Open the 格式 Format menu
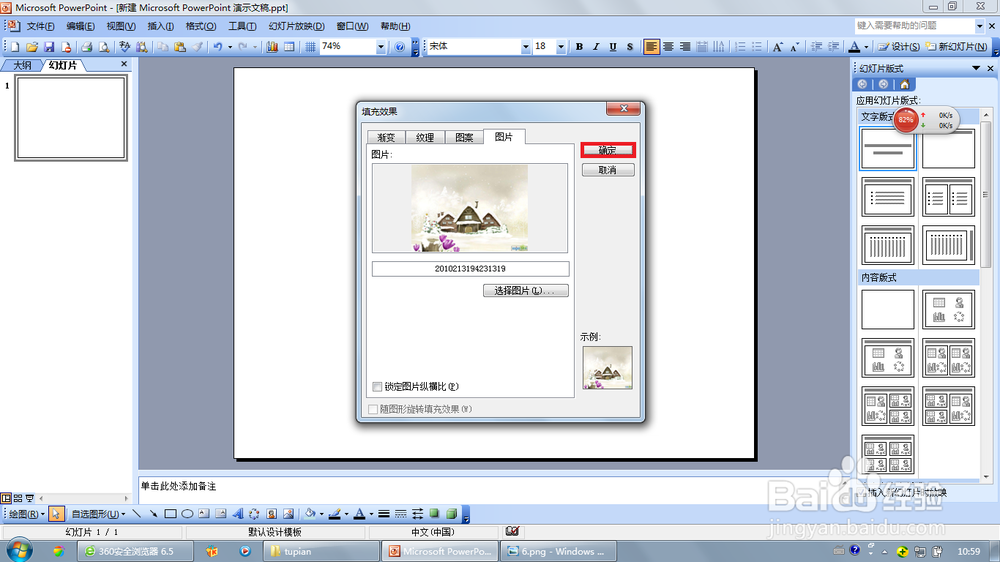 point(201,26)
